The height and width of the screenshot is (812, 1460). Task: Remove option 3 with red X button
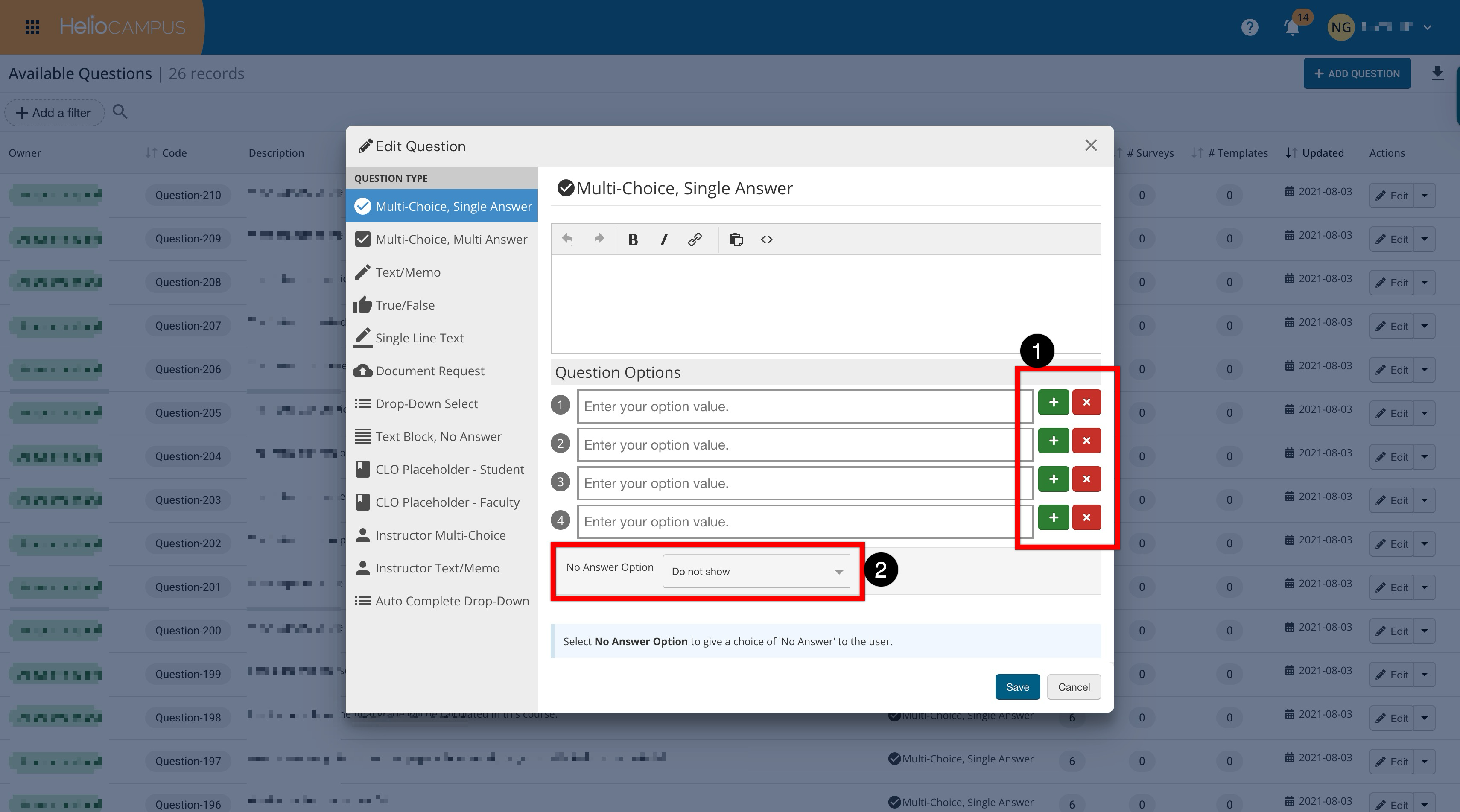pos(1086,479)
